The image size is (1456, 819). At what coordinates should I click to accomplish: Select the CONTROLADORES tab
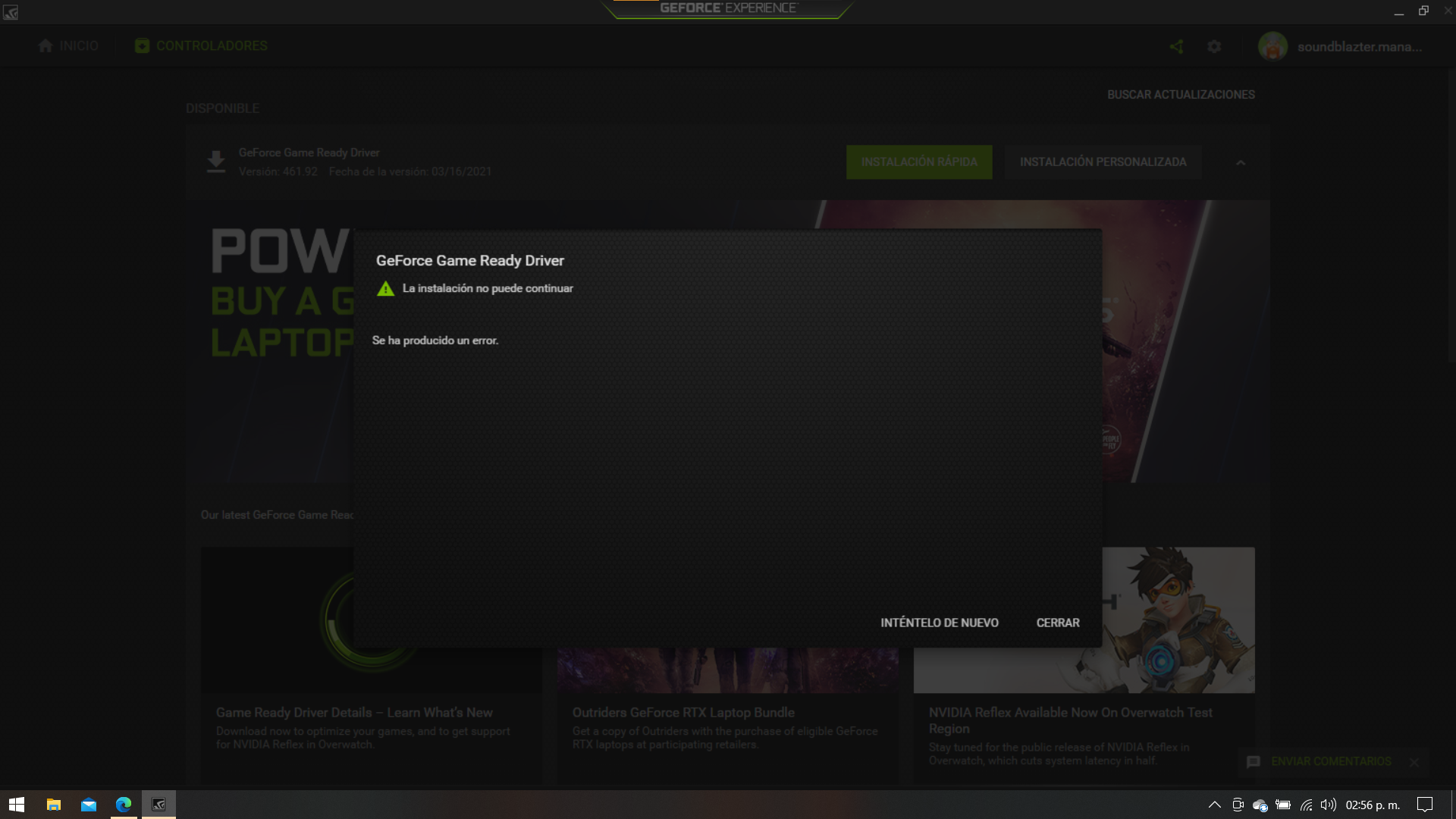click(x=201, y=45)
